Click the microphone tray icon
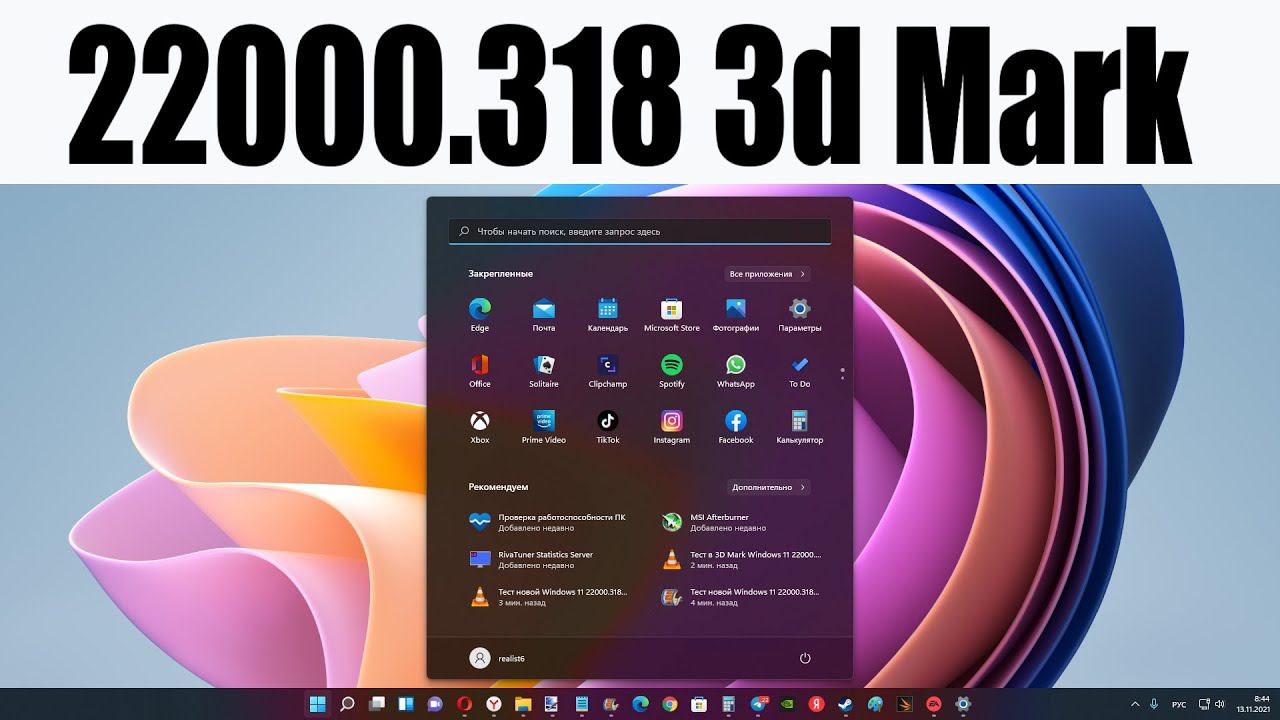1280x720 pixels. pyautogui.click(x=1154, y=704)
